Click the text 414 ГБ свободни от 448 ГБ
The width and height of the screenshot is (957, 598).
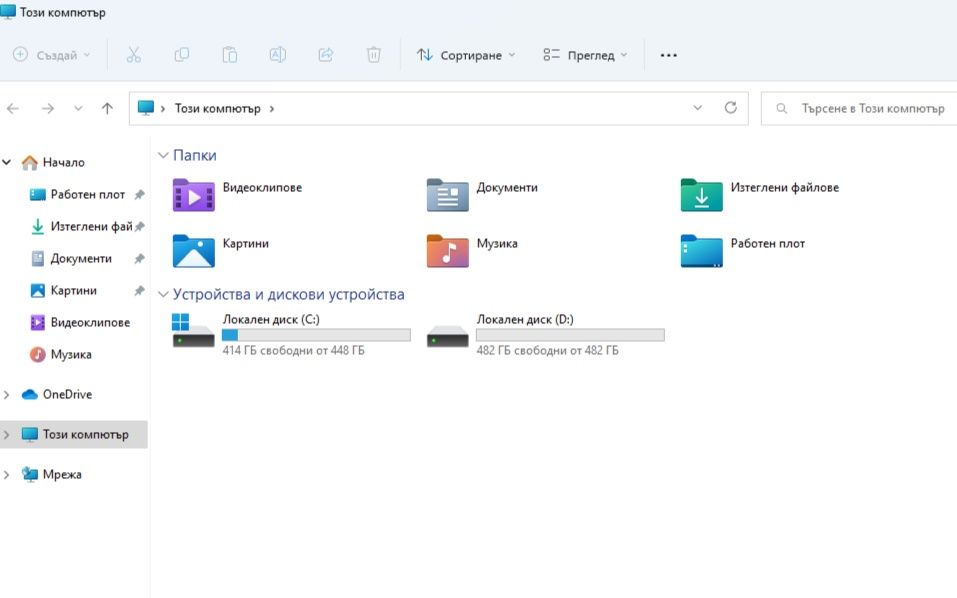pyautogui.click(x=294, y=351)
